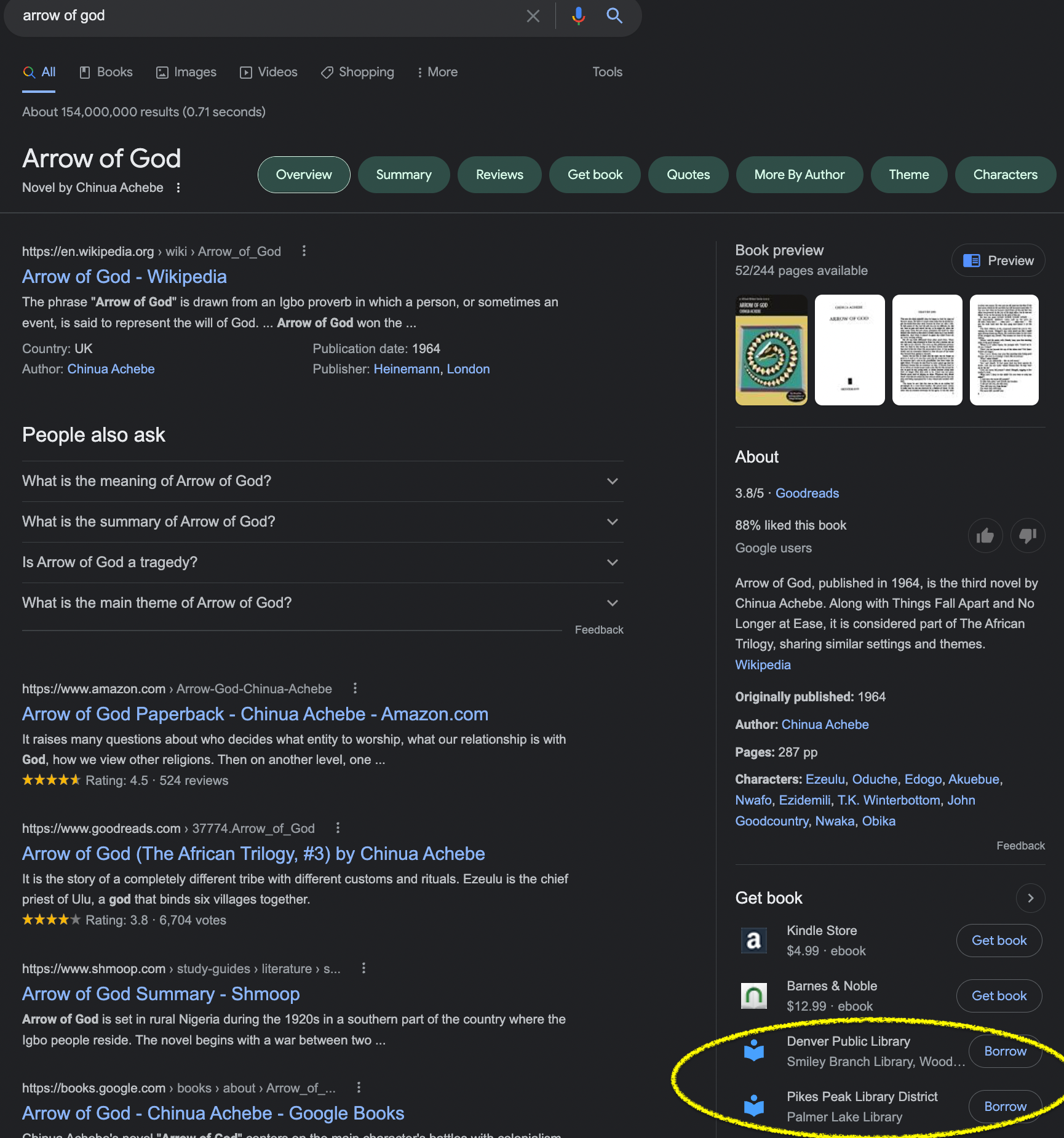The image size is (1064, 1138).
Task: Send Feedback under People also ask
Action: pyautogui.click(x=599, y=630)
